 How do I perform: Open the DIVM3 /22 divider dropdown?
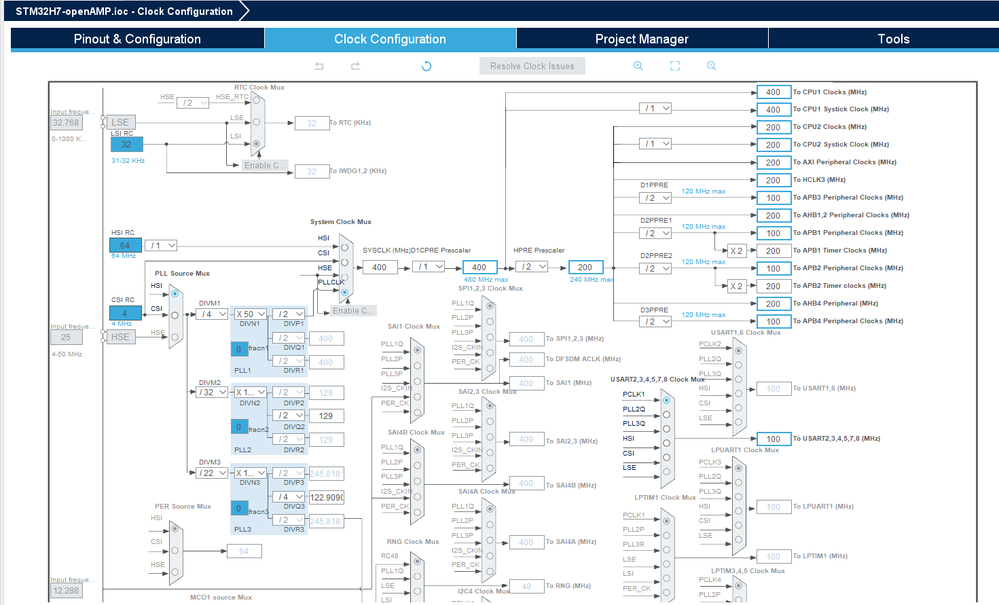tap(212, 473)
